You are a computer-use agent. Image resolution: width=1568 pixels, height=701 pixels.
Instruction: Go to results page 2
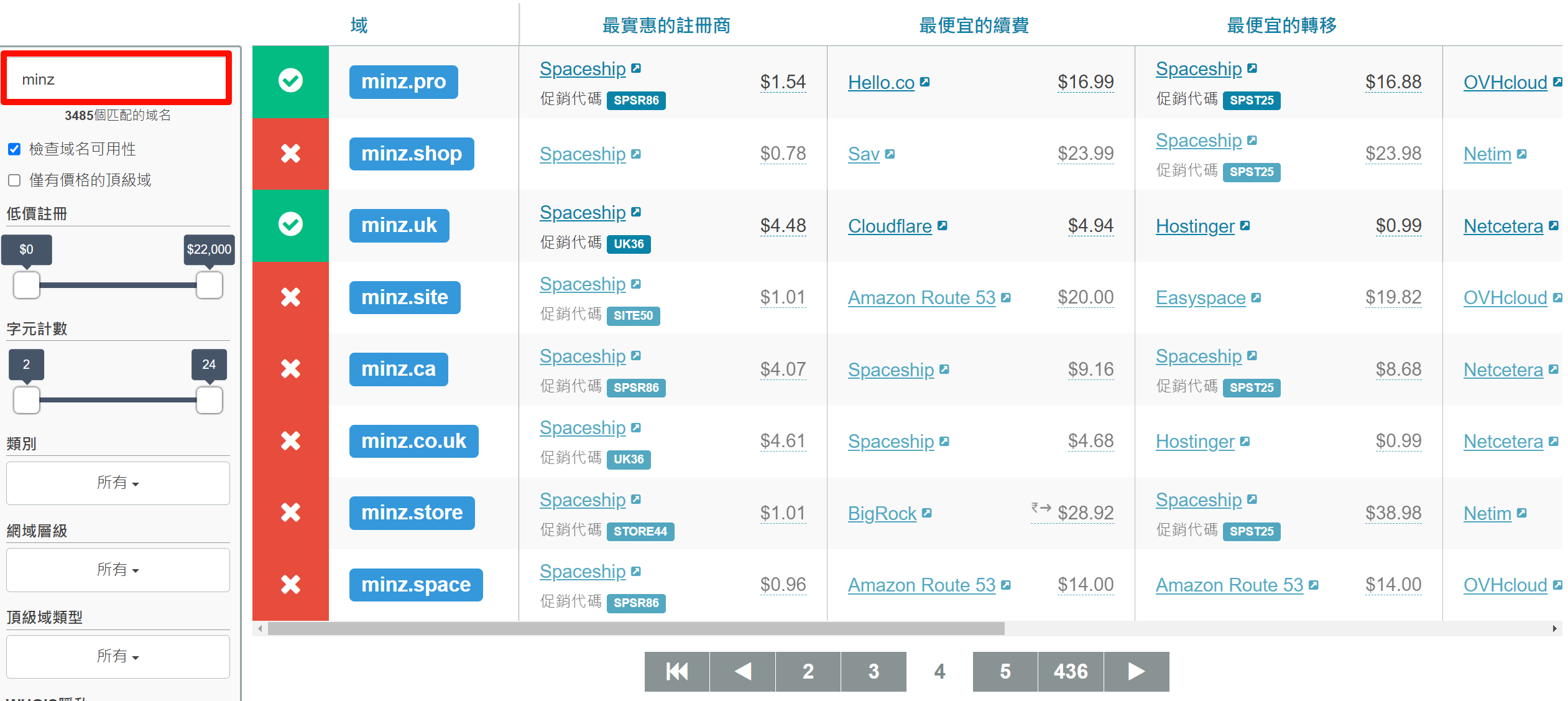click(808, 671)
